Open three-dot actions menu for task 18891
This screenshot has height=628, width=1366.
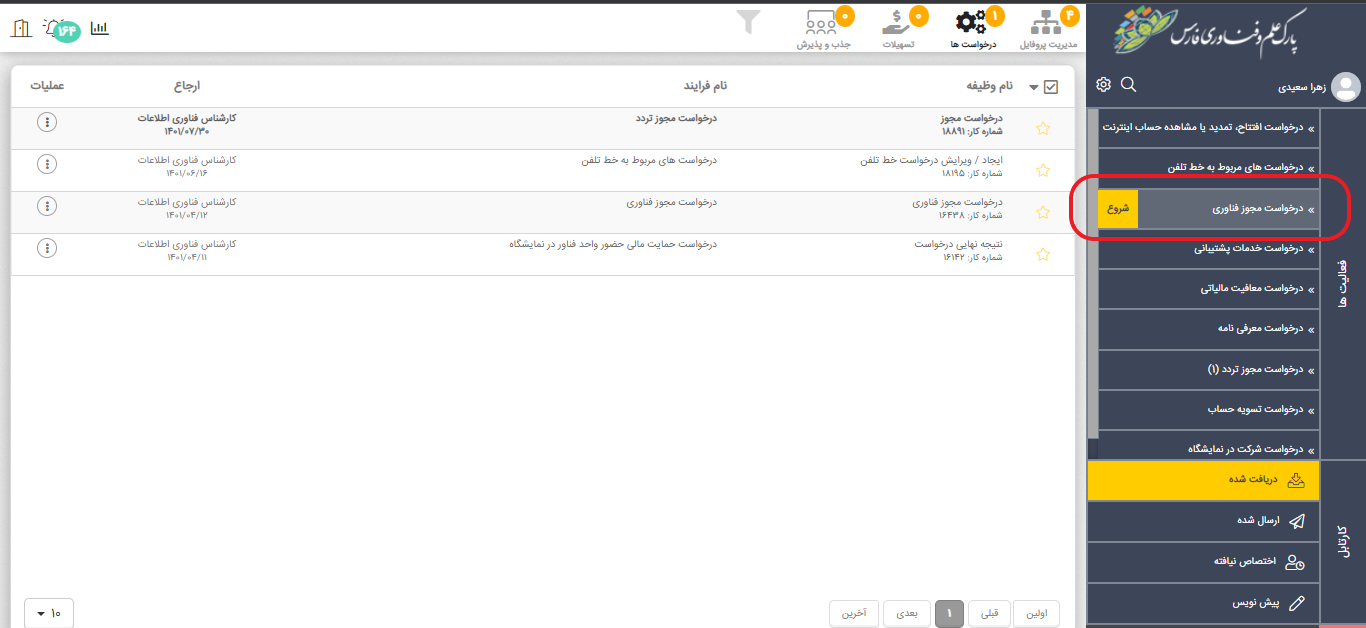46,122
